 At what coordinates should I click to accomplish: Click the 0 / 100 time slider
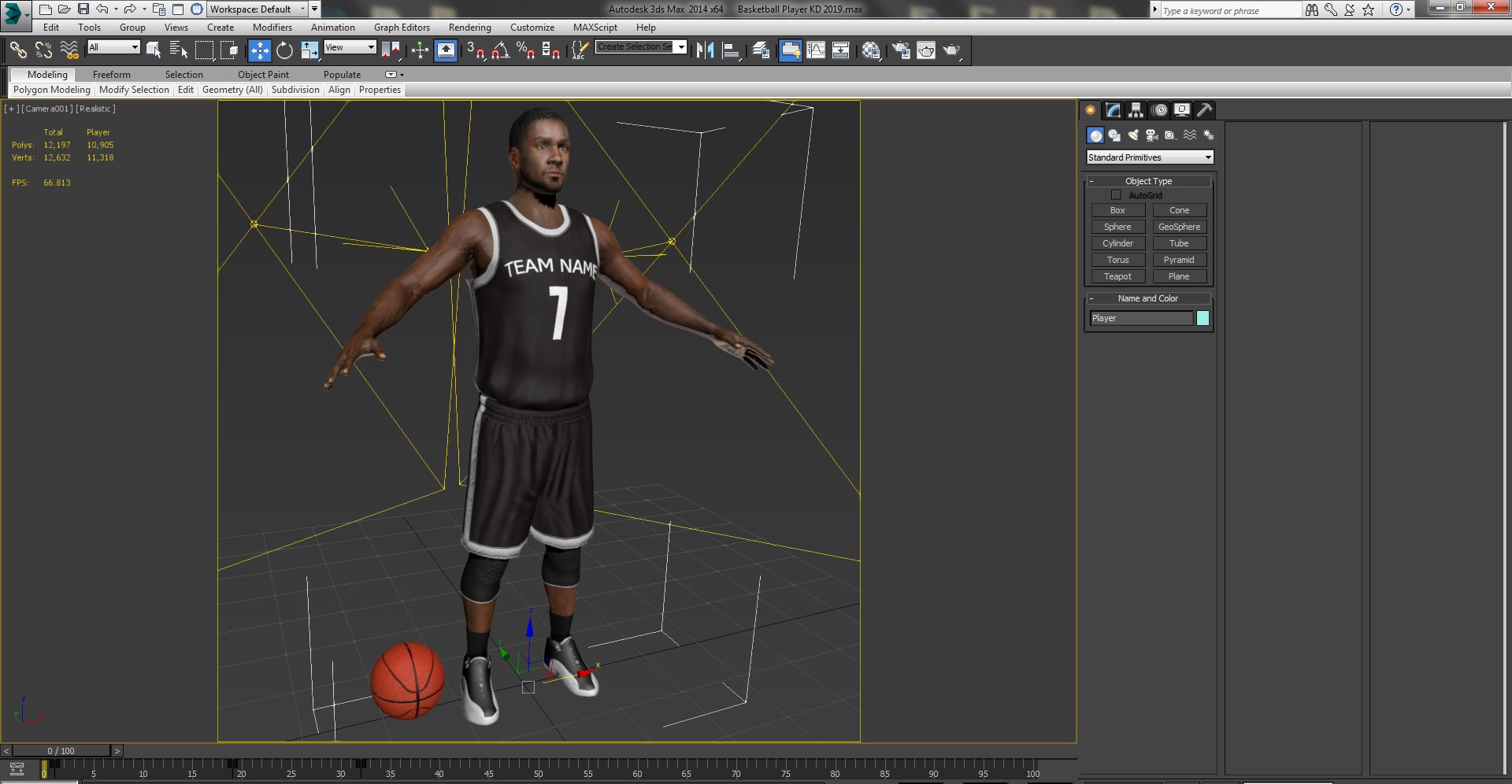[61, 751]
